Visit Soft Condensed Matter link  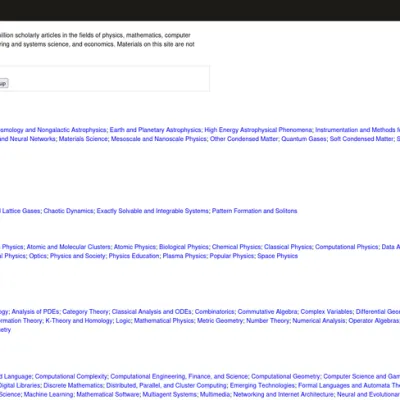pyautogui.click(x=361, y=139)
